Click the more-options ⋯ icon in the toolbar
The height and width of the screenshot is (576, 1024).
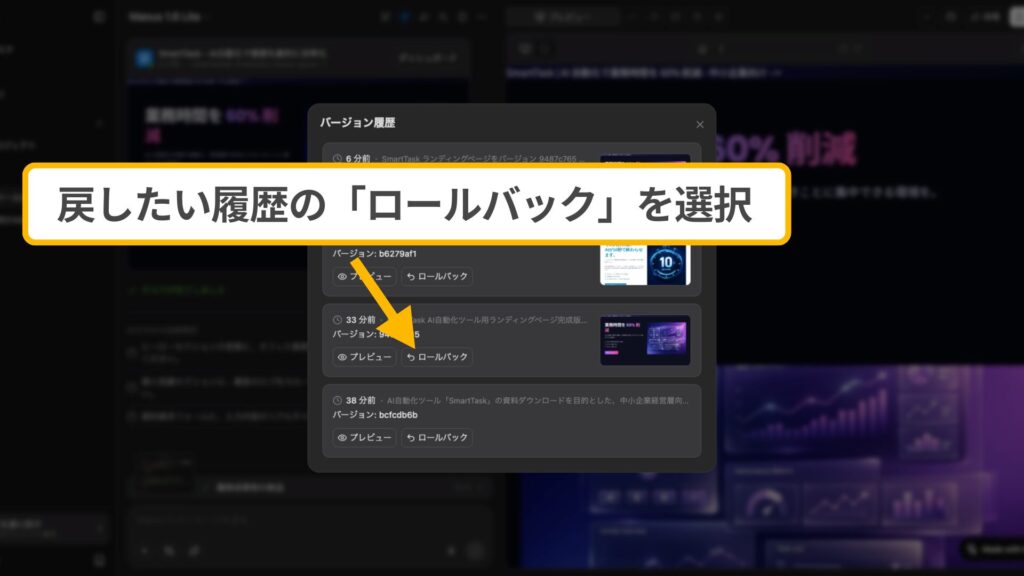tap(480, 15)
